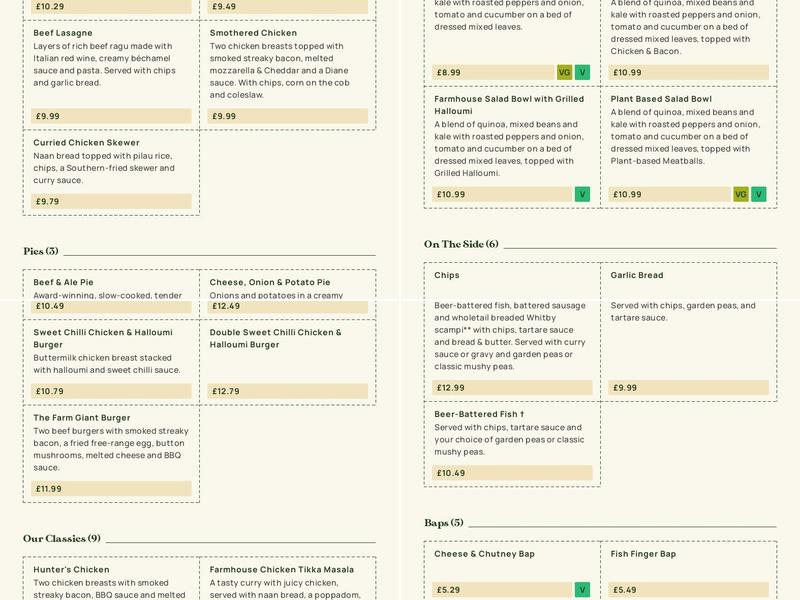Open the Beef Lasagne item title

[x=63, y=33]
